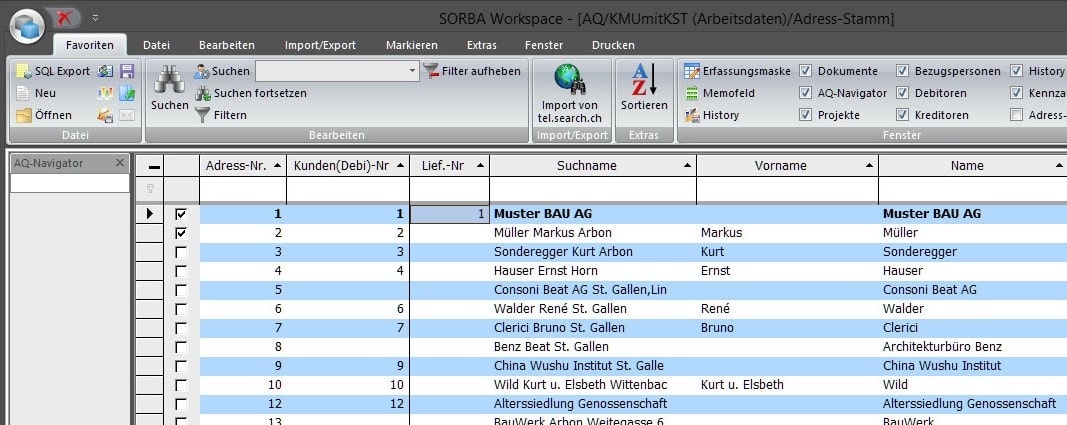Image resolution: width=1067 pixels, height=425 pixels.
Task: Select the Suchname cell China Wushu Institut St. Galle
Action: tap(593, 366)
